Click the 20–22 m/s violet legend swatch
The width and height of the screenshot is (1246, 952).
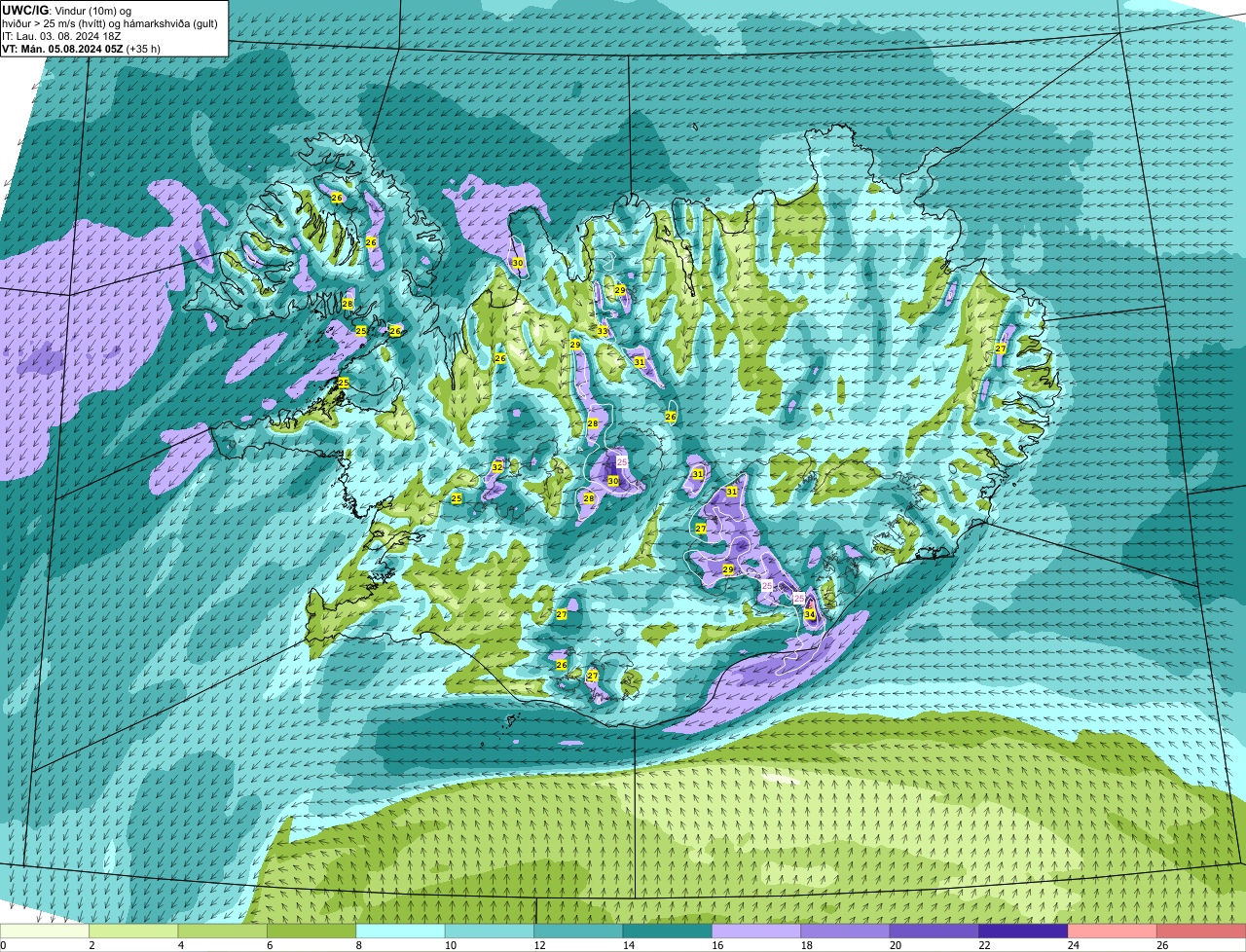point(934,931)
